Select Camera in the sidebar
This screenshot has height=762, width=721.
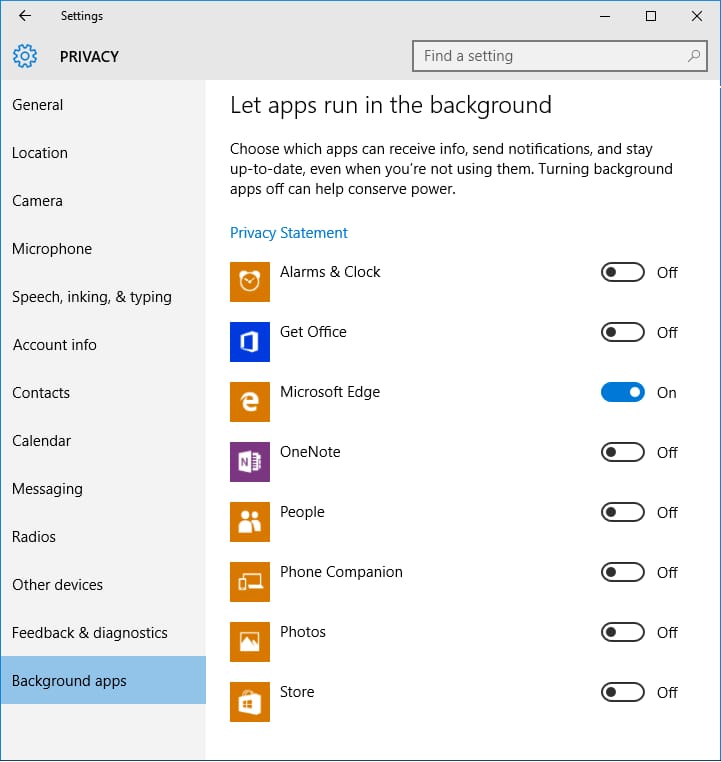coord(103,201)
